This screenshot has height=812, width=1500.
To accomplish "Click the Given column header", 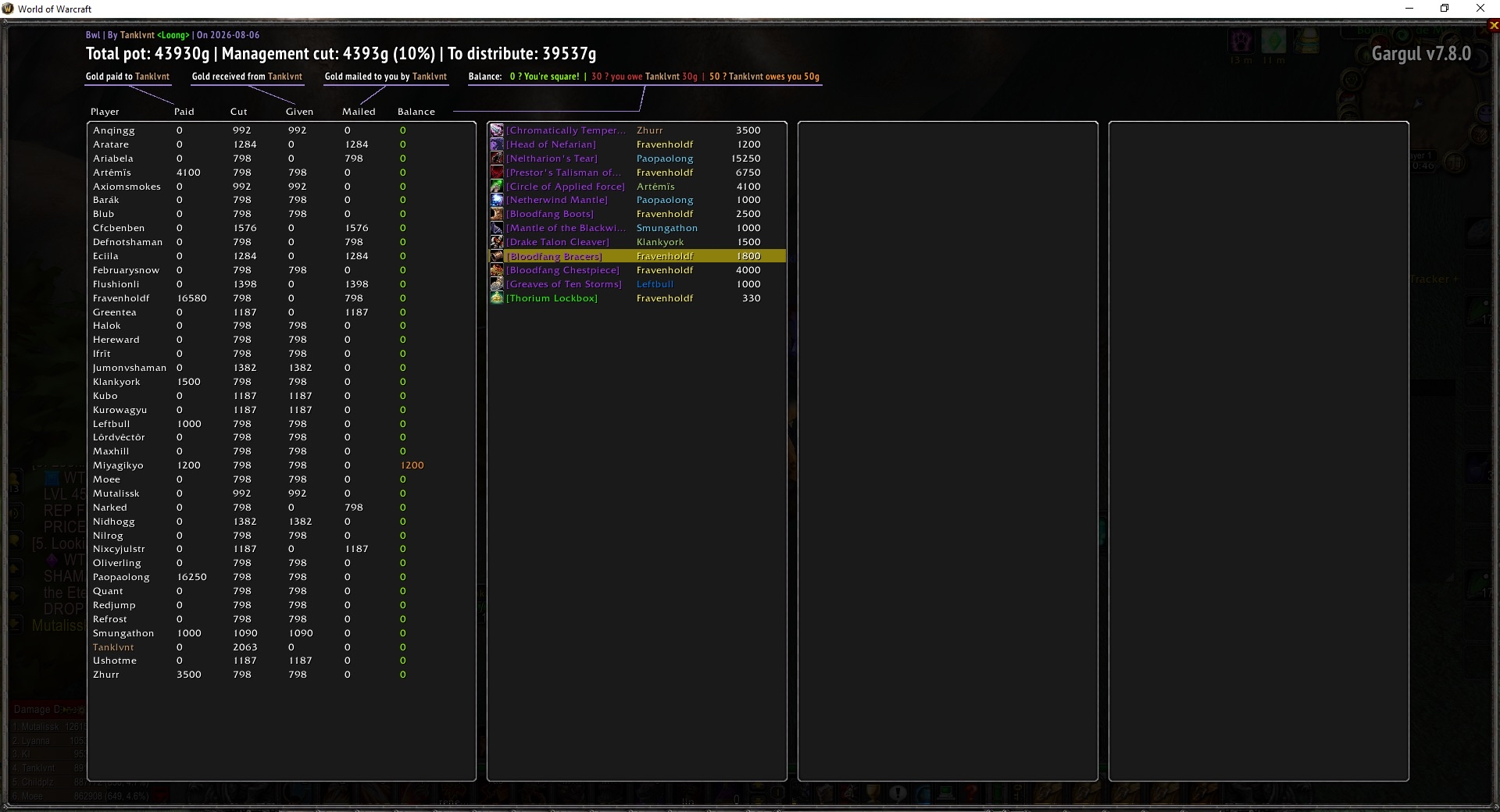I will pyautogui.click(x=299, y=112).
